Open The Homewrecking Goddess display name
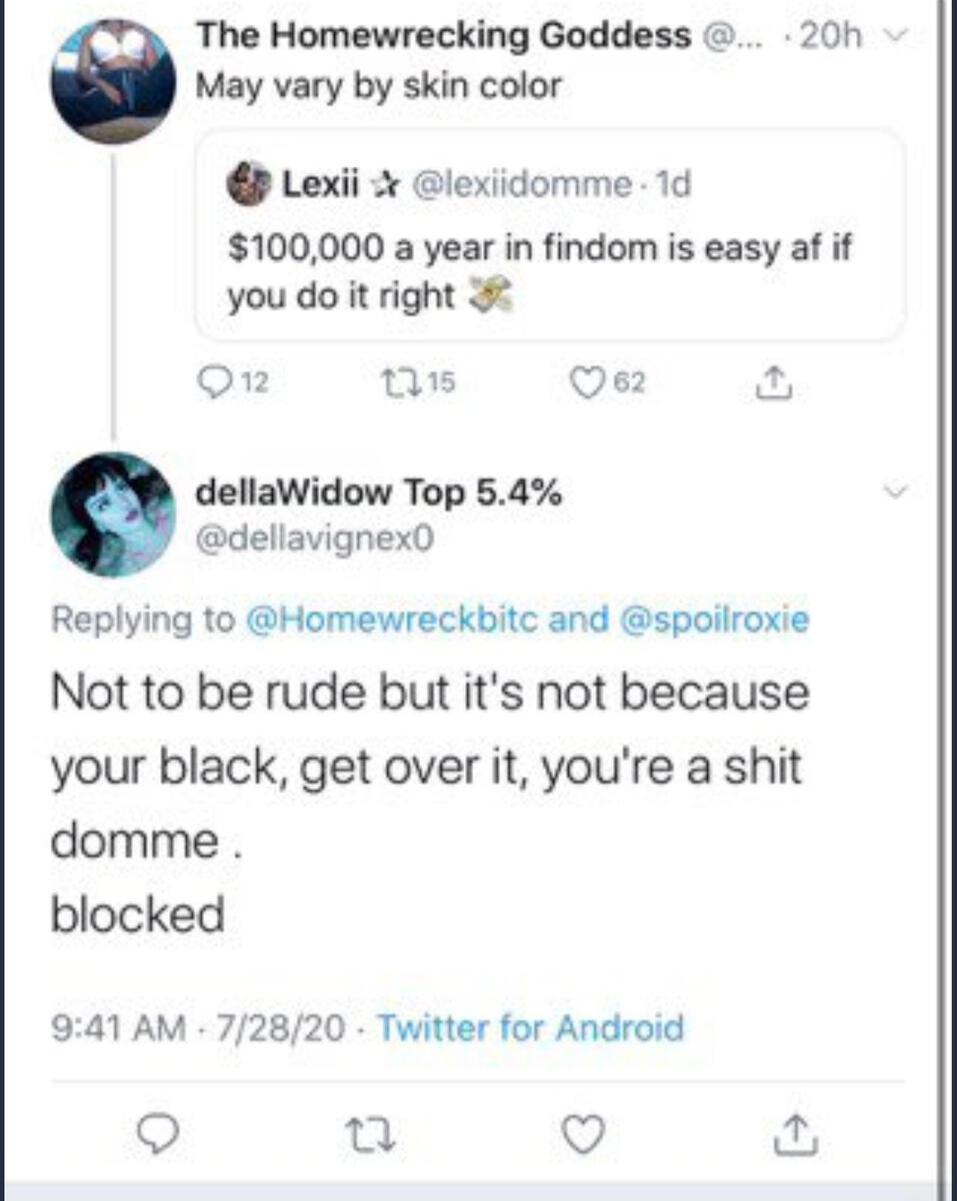This screenshot has width=957, height=1201. click(442, 37)
